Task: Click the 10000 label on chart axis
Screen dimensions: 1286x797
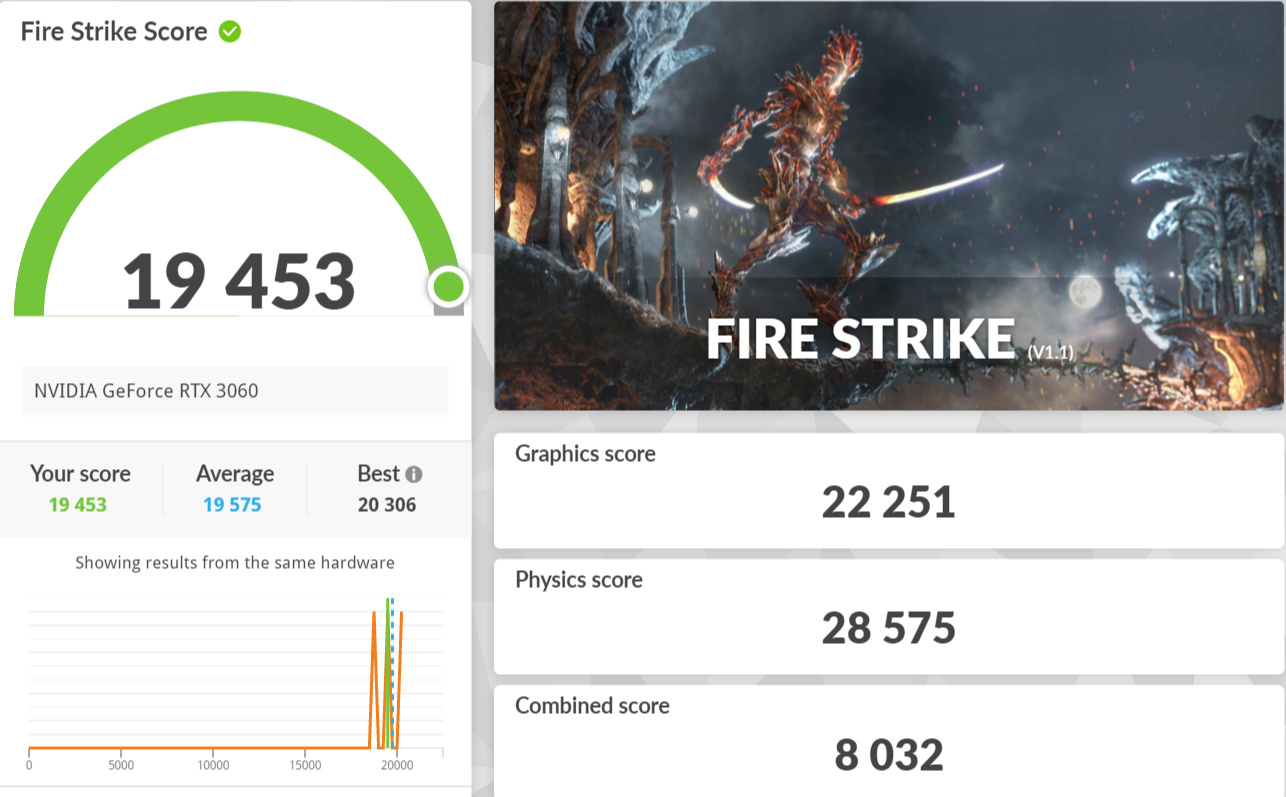Action: tap(213, 766)
